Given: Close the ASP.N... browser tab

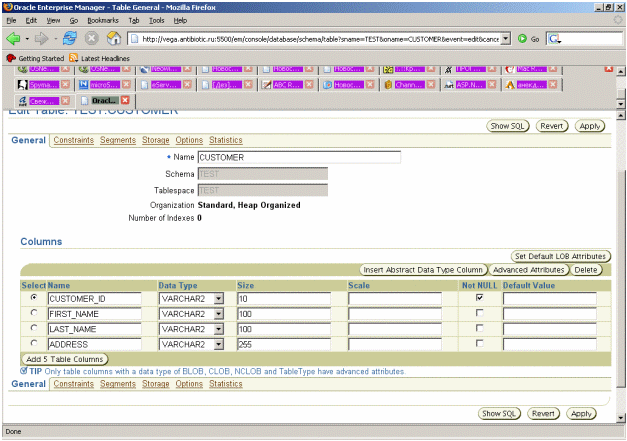Looking at the screenshot, I should click(x=492, y=84).
